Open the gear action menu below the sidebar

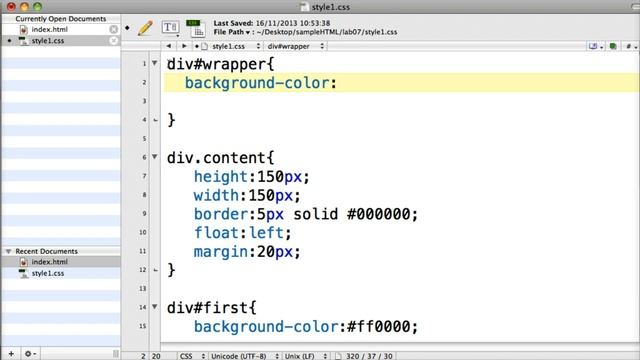point(30,353)
